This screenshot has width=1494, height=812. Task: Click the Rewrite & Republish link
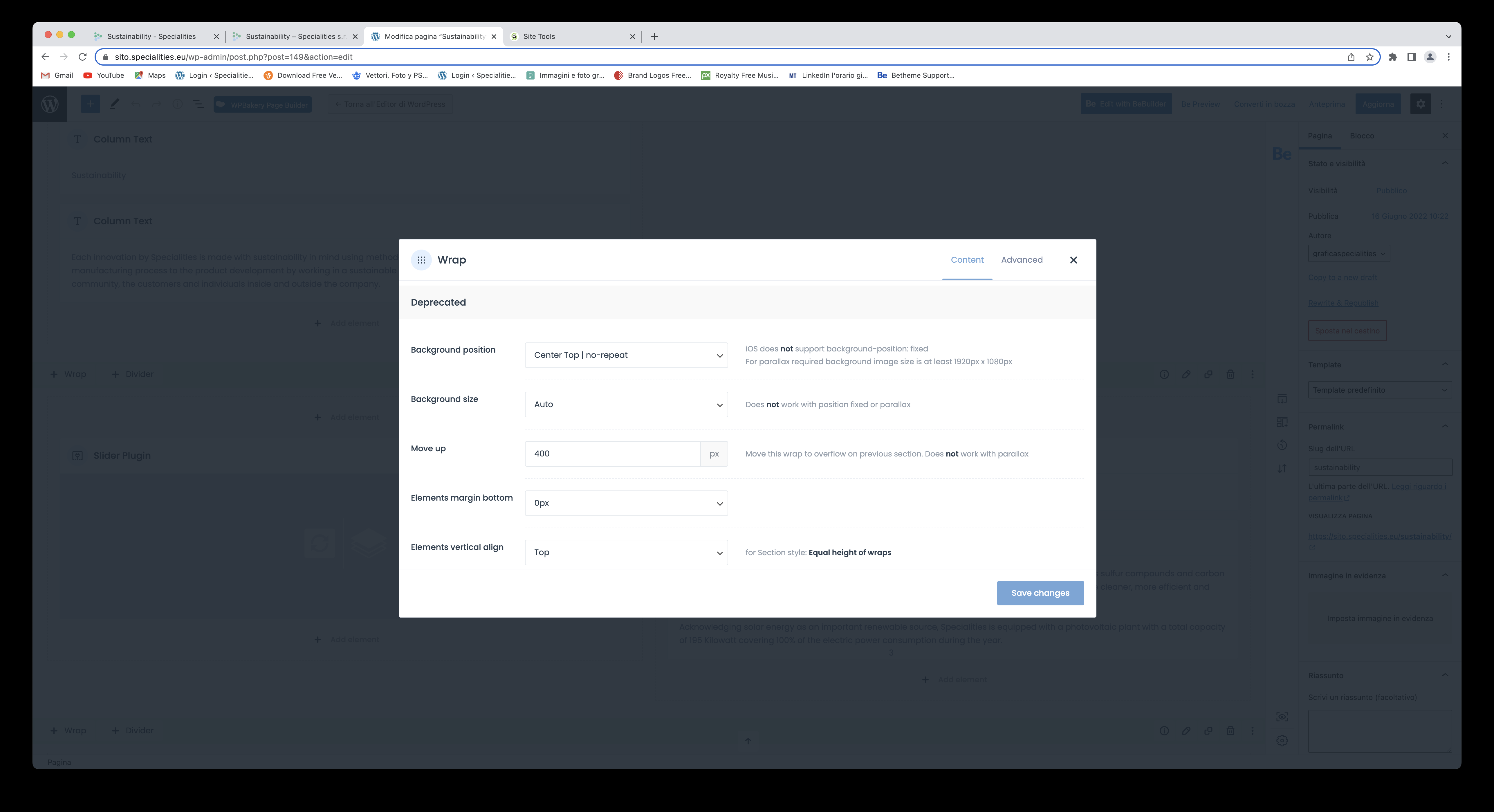(1343, 303)
